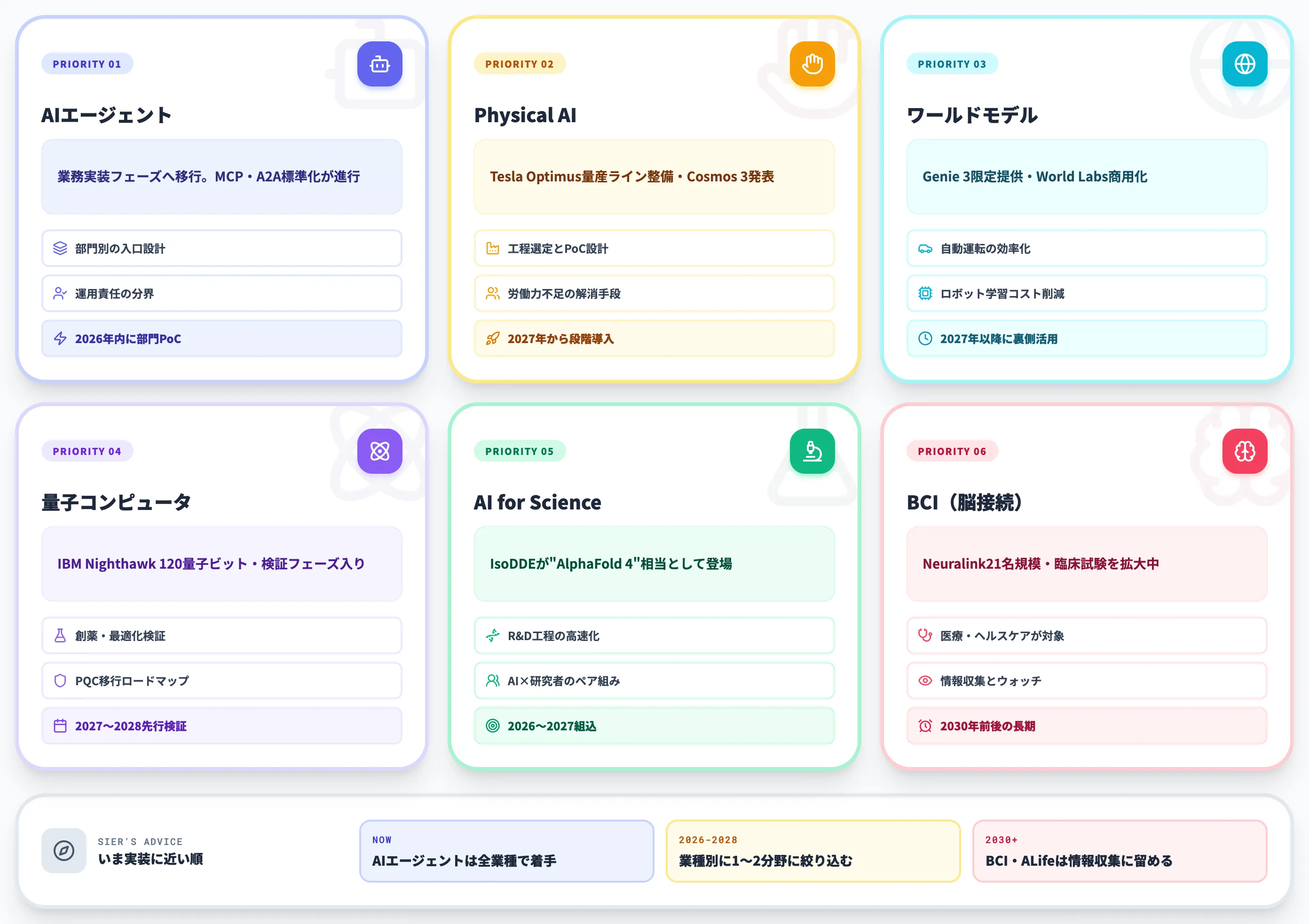1309x924 pixels.
Task: Click the lightning icon next to 2026年内に部門PoC
Action: click(60, 338)
